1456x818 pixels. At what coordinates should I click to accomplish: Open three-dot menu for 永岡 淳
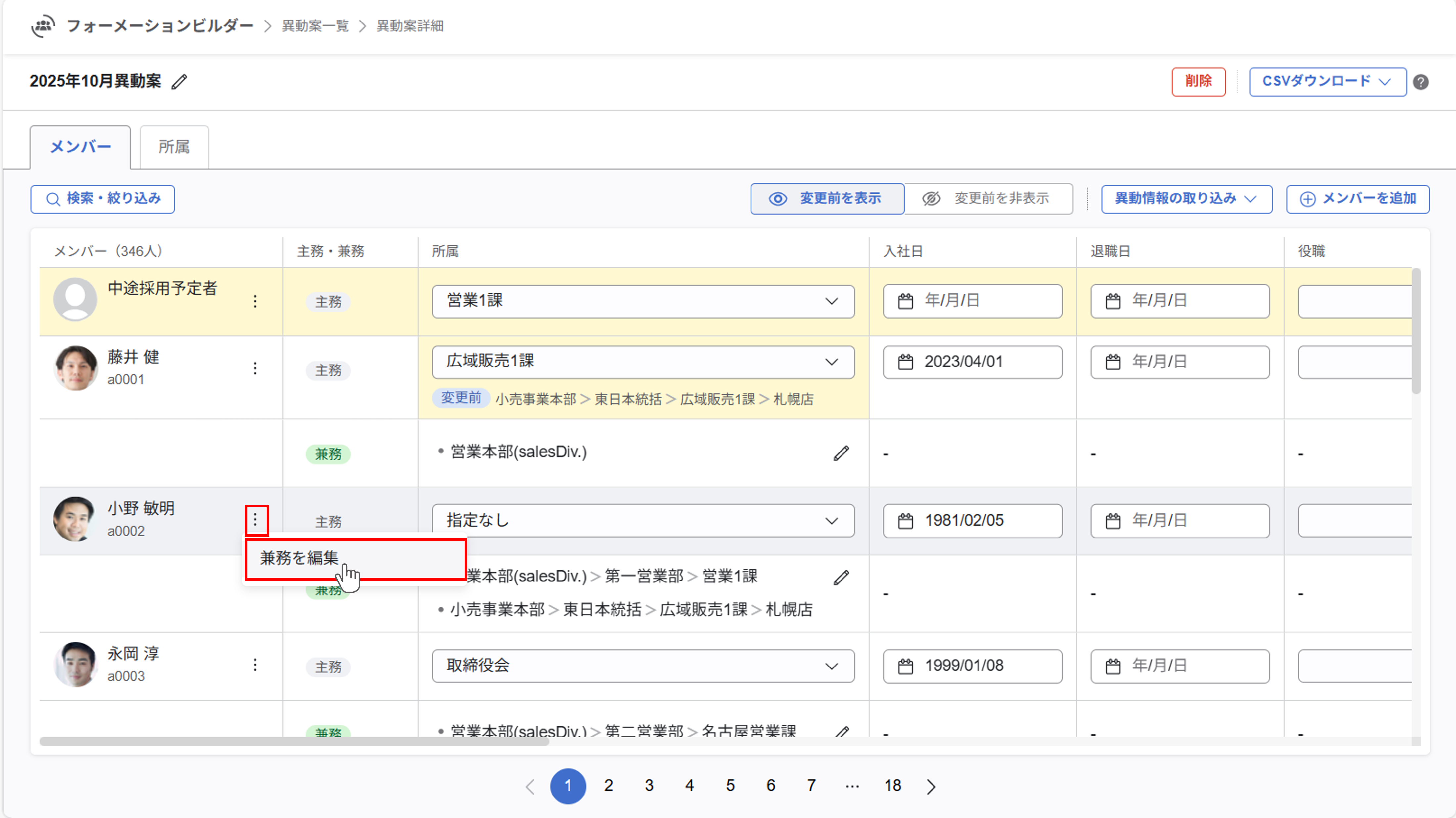[255, 665]
